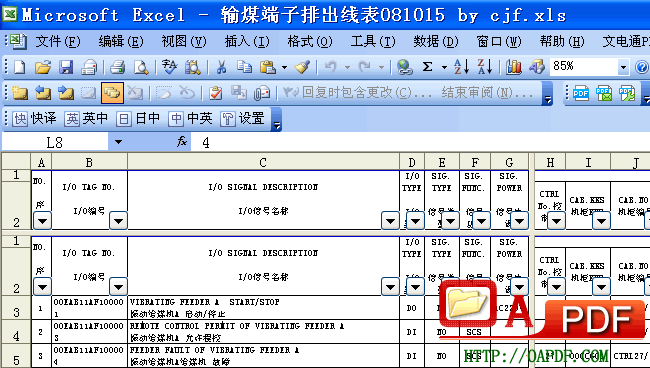This screenshot has width=650, height=368.
Task: Select column C header
Action: click(263, 162)
